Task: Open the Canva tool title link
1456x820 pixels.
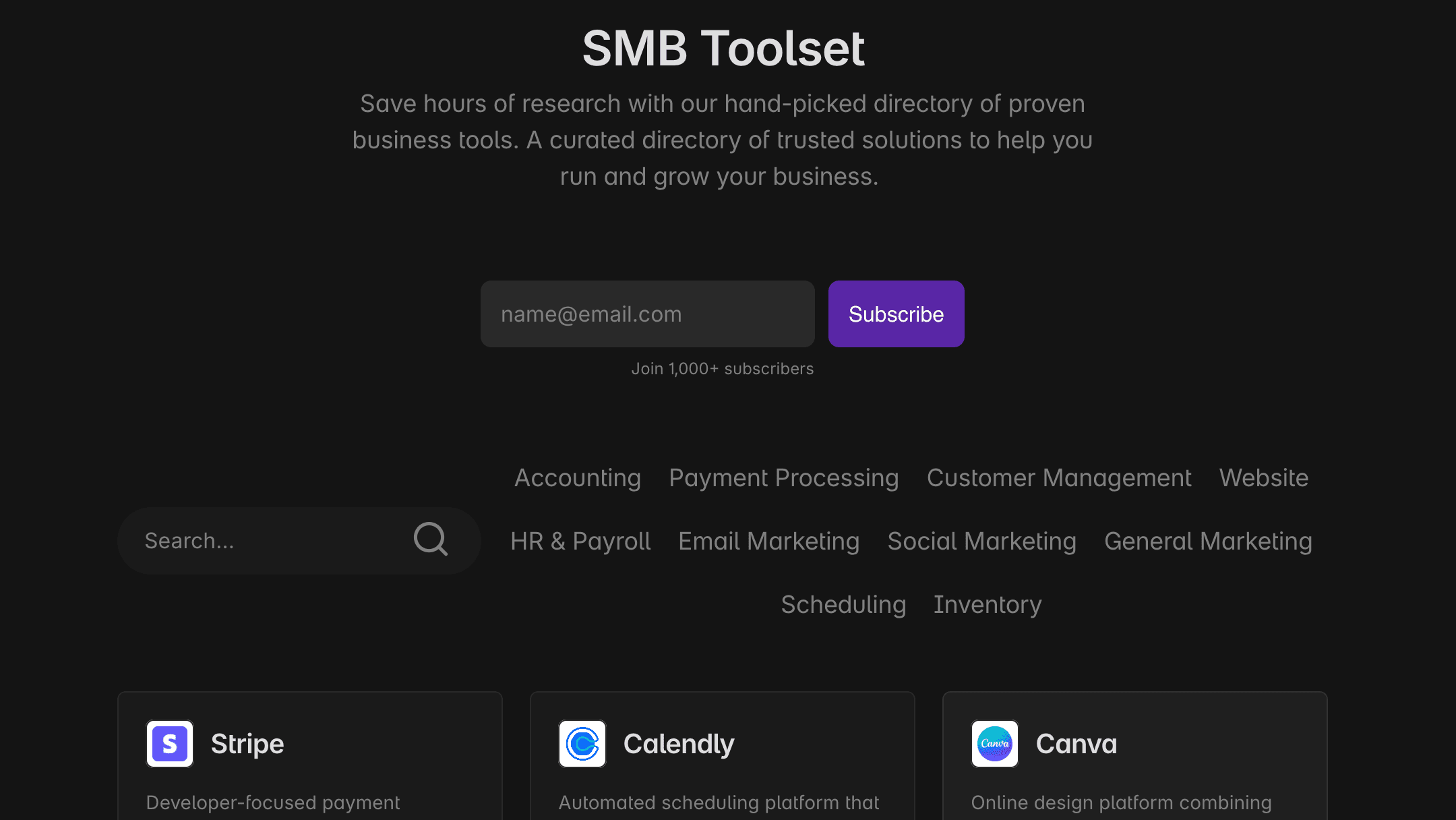Action: coord(1076,744)
